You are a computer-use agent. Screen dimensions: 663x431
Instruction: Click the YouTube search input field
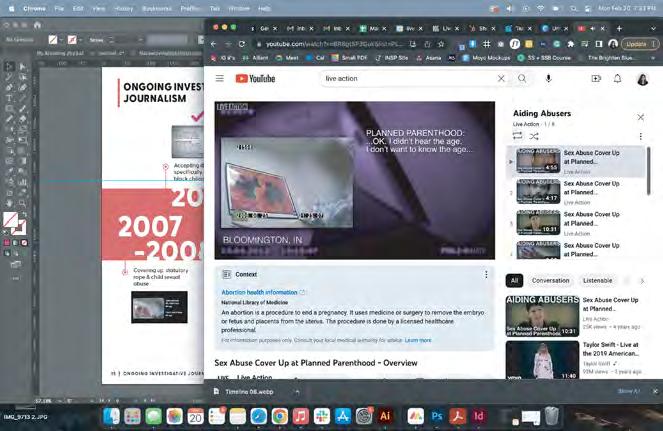408,78
